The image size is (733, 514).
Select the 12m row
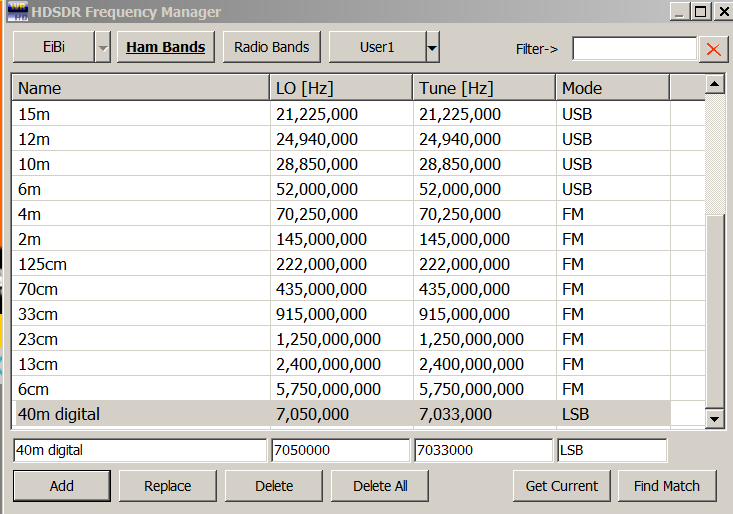pos(359,139)
